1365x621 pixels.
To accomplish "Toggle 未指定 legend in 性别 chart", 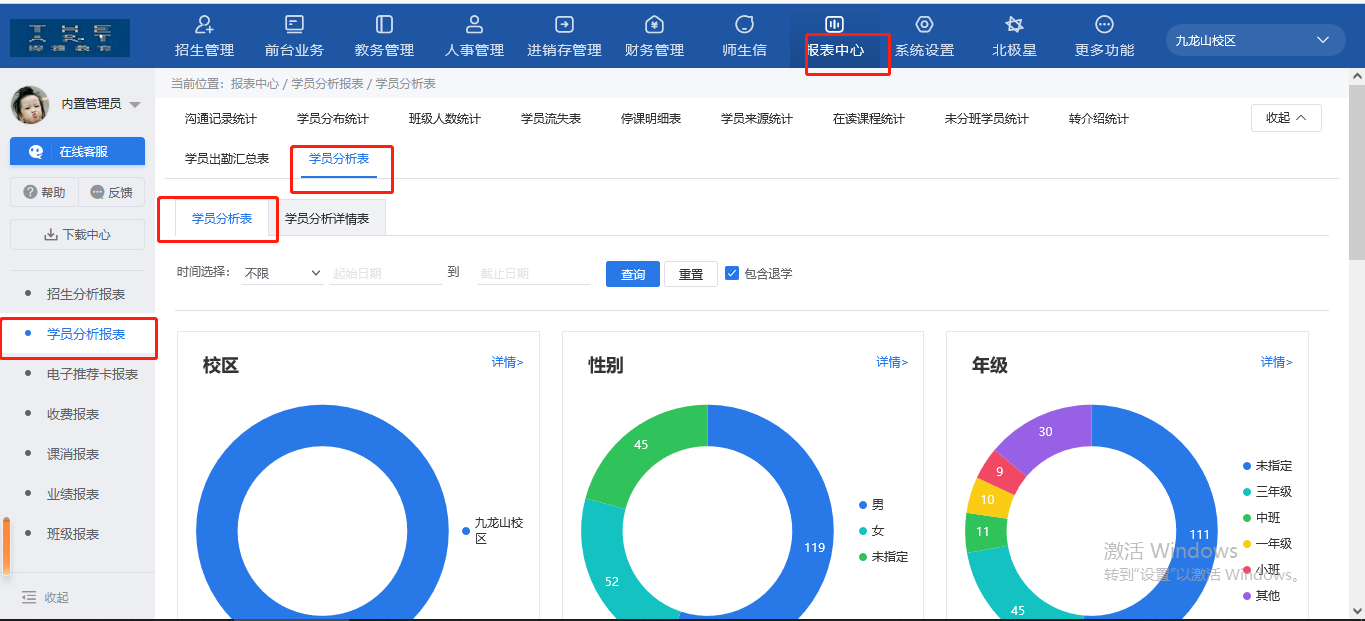I will click(x=883, y=557).
